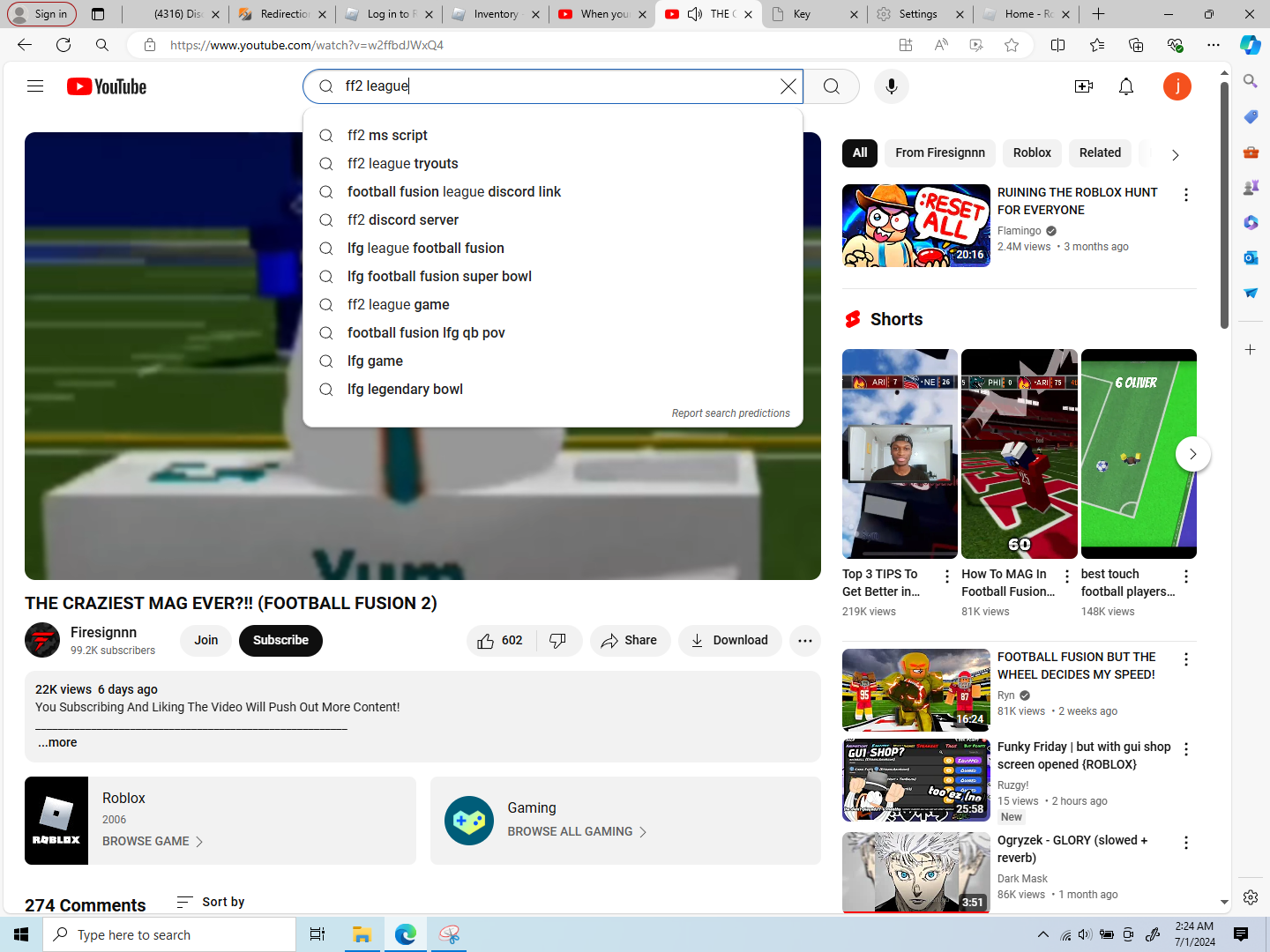
Task: Open options for How To MAG short
Action: point(1067,576)
